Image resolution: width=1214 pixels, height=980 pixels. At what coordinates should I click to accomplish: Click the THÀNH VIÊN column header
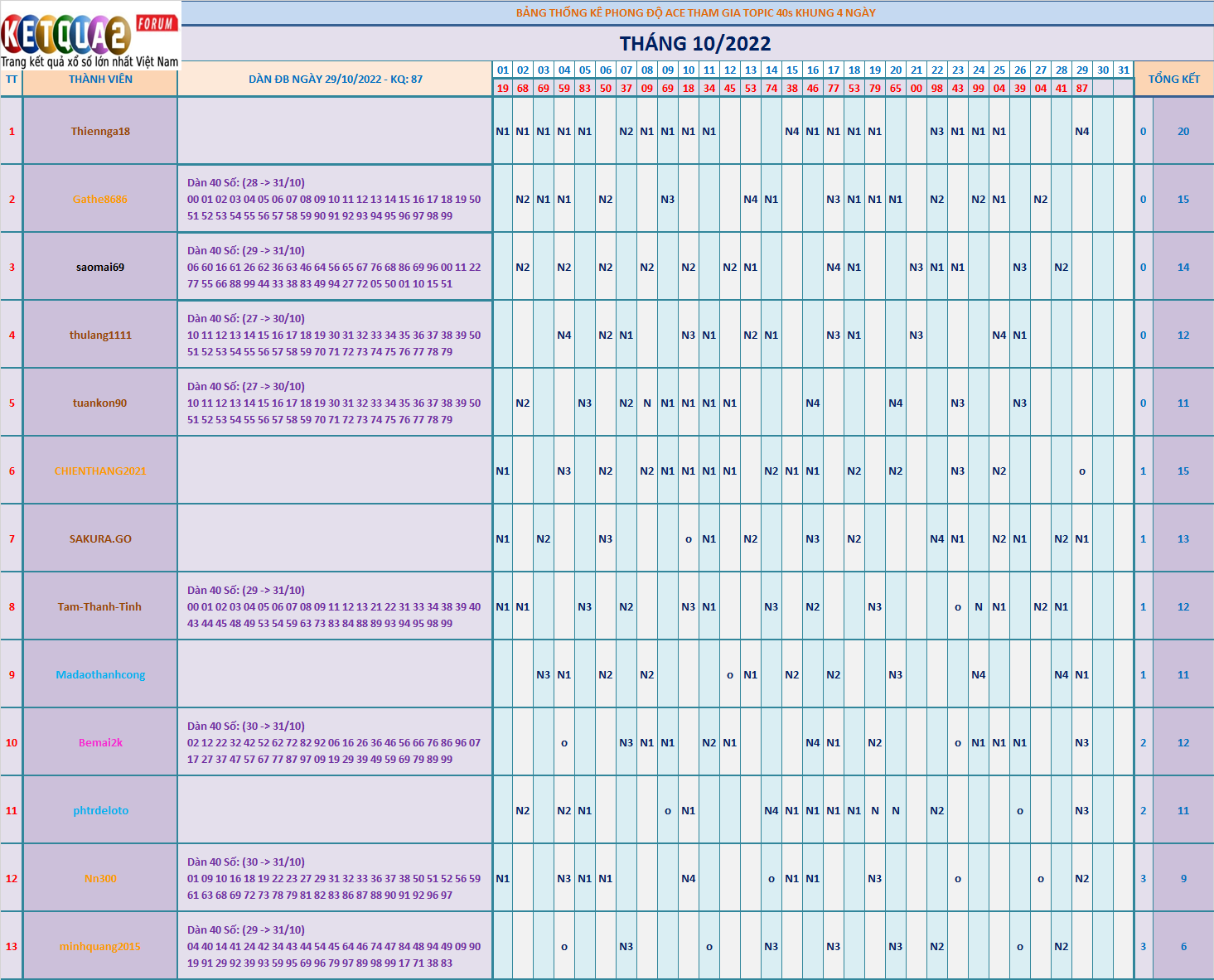(x=100, y=80)
